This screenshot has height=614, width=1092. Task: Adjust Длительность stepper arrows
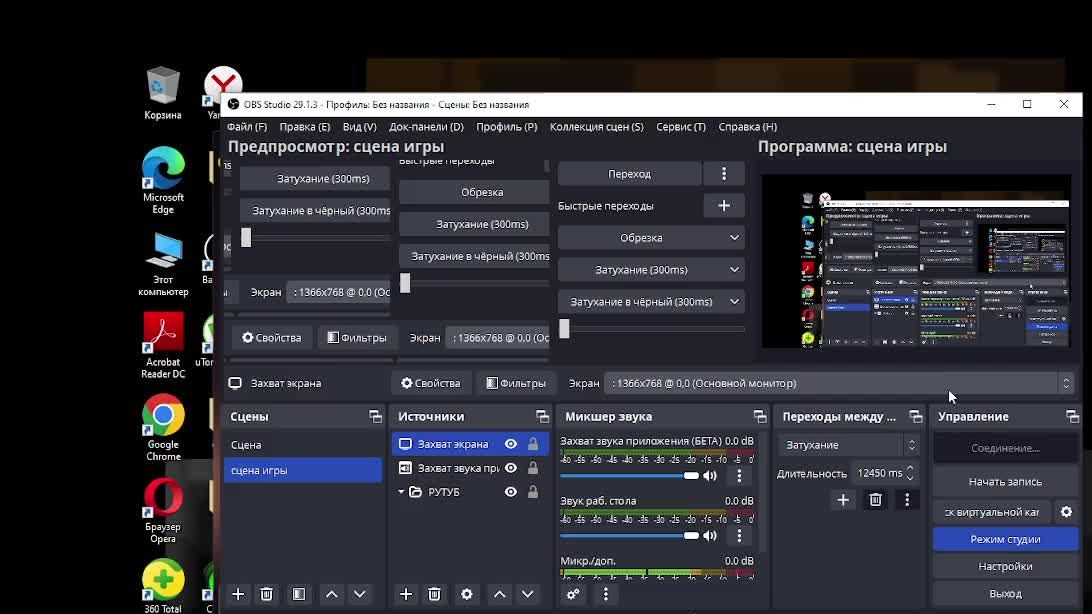(910, 473)
